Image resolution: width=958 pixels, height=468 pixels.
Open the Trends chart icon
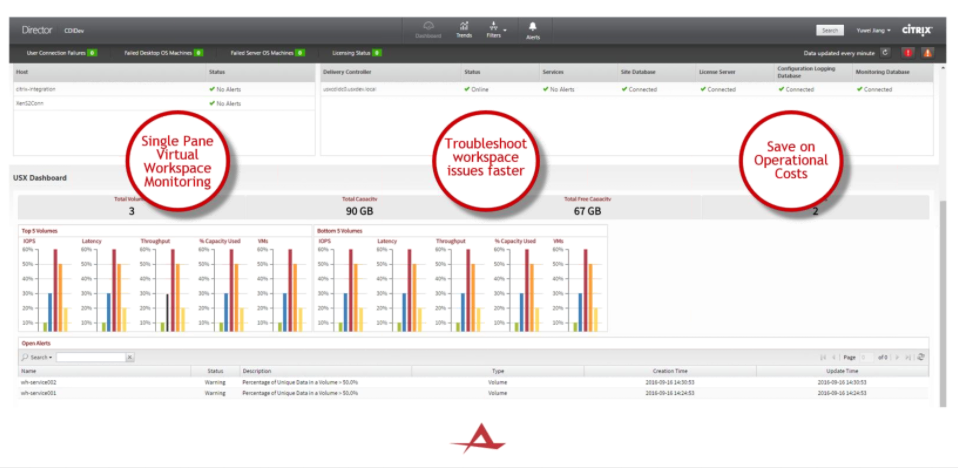[x=464, y=29]
